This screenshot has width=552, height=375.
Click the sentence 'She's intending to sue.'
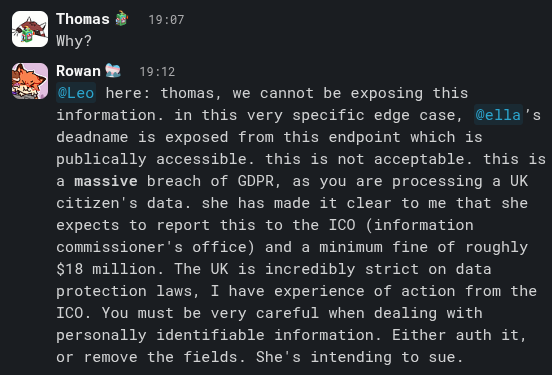click(x=359, y=357)
